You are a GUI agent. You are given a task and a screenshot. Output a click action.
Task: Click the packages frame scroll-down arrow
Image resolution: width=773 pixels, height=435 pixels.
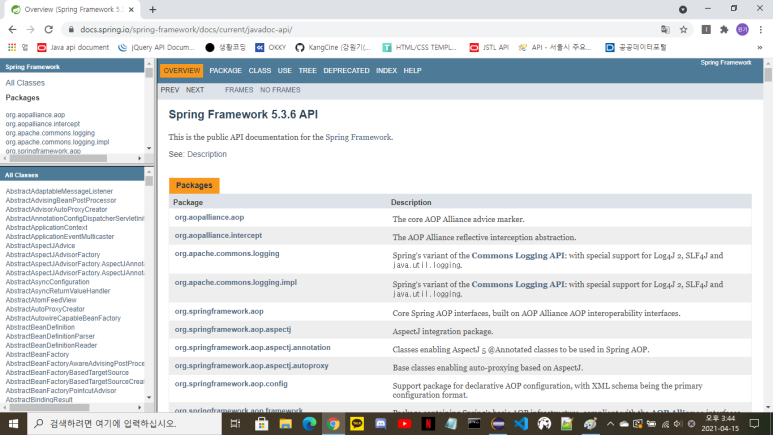tap(149, 148)
